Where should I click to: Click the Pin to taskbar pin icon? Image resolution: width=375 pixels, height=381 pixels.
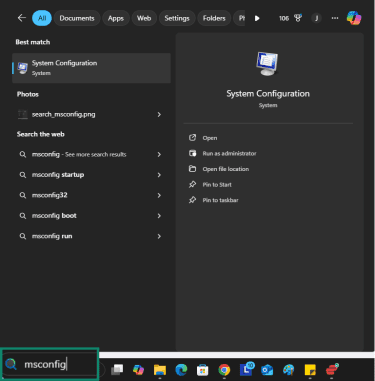coord(192,200)
